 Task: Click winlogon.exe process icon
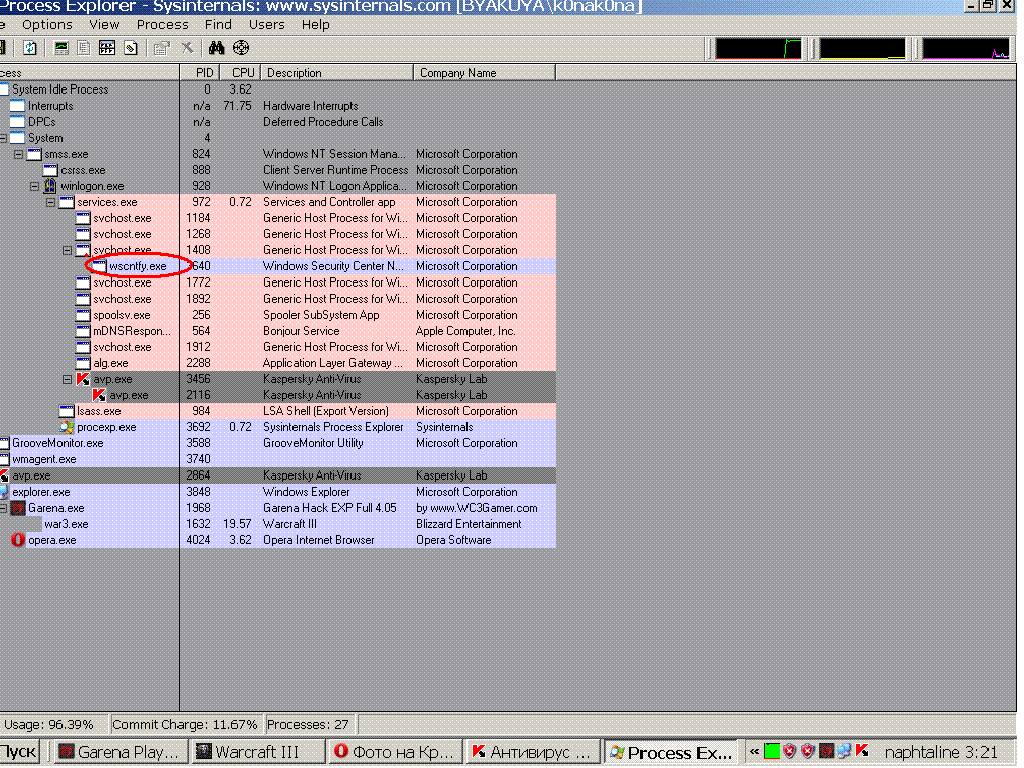(x=50, y=186)
